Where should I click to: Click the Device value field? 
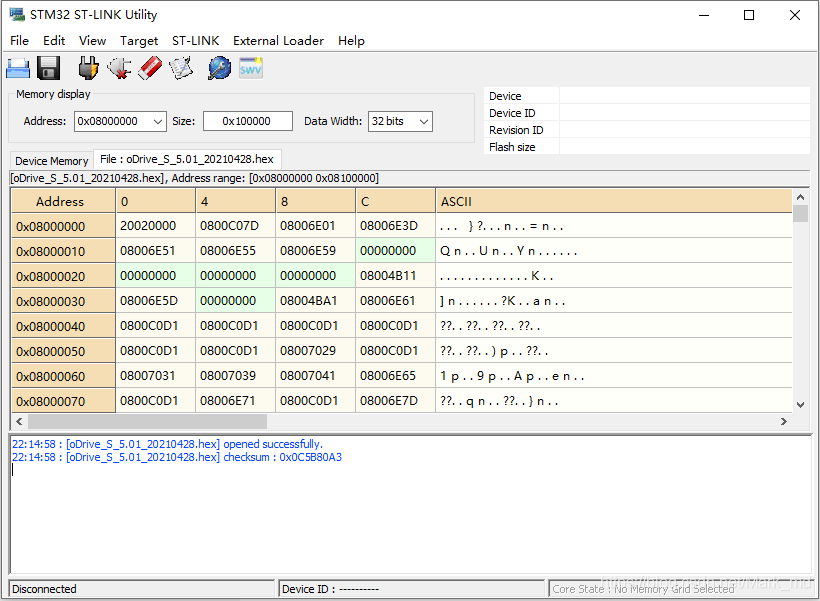(x=684, y=96)
